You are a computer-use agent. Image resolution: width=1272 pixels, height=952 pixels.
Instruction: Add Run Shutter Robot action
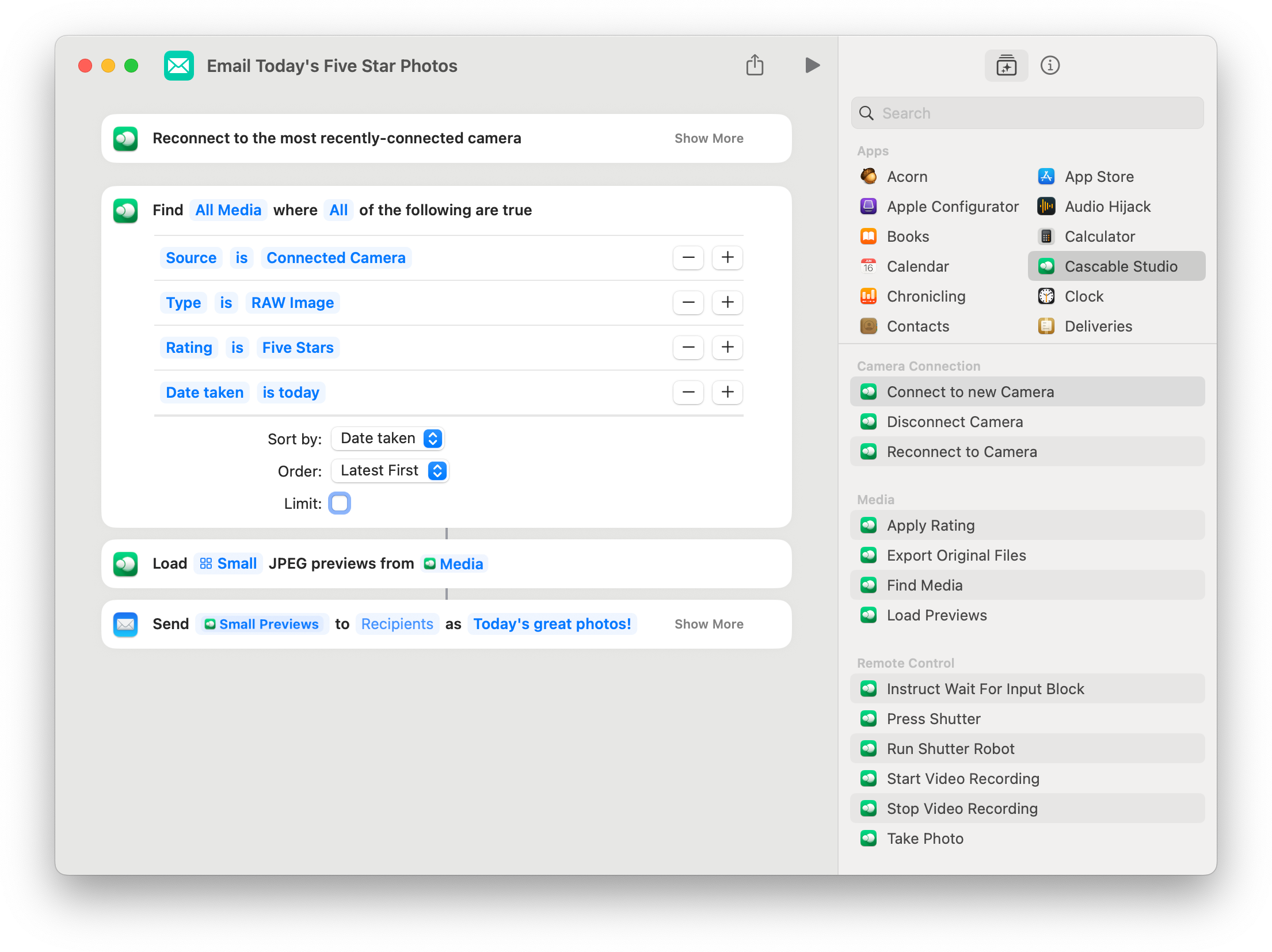(1027, 749)
